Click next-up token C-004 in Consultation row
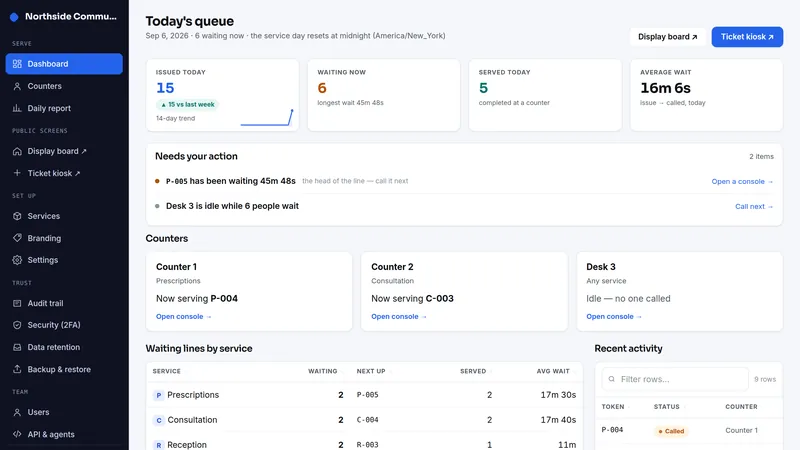The width and height of the screenshot is (800, 450). 367,420
